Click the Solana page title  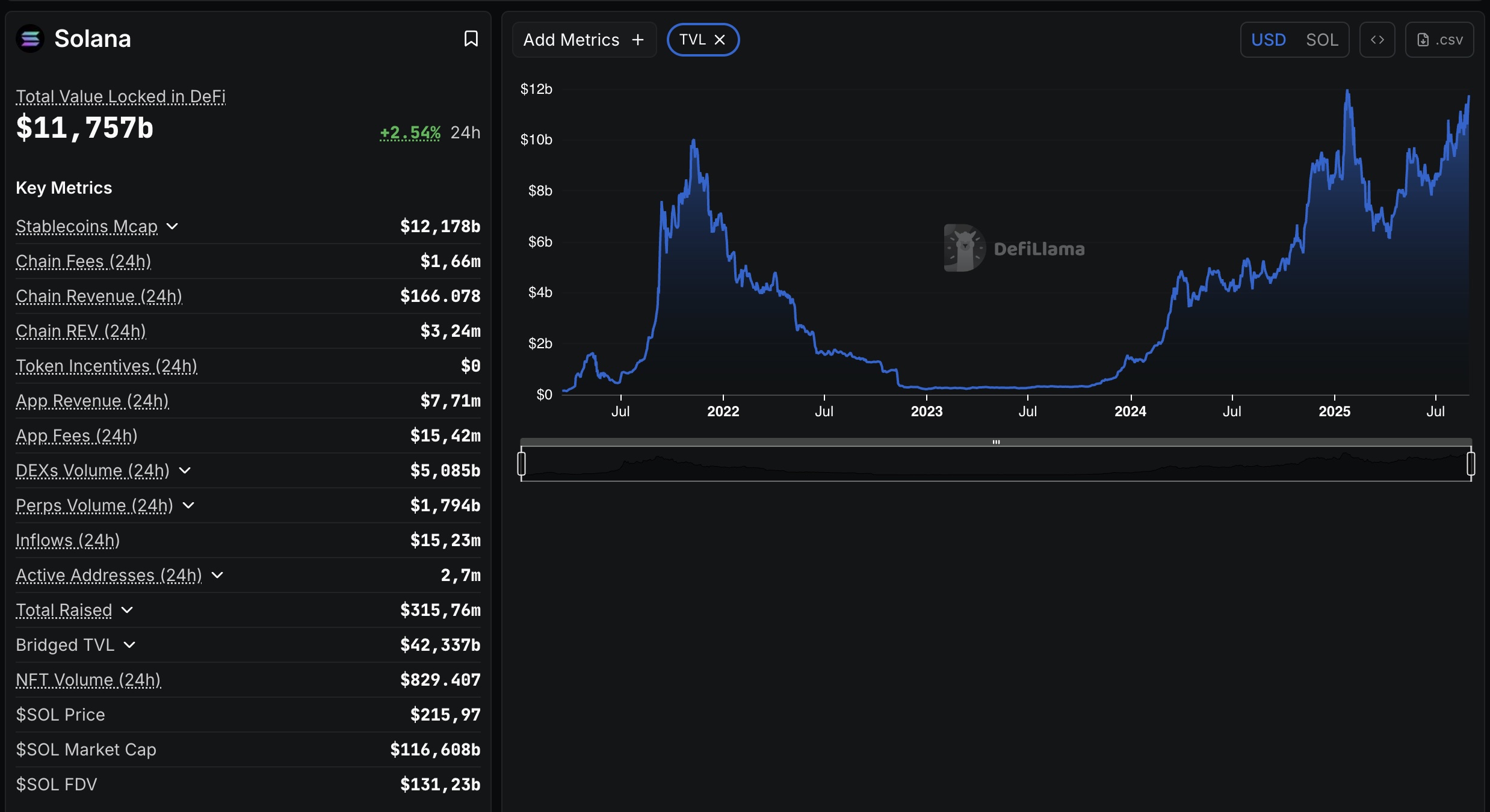(93, 39)
